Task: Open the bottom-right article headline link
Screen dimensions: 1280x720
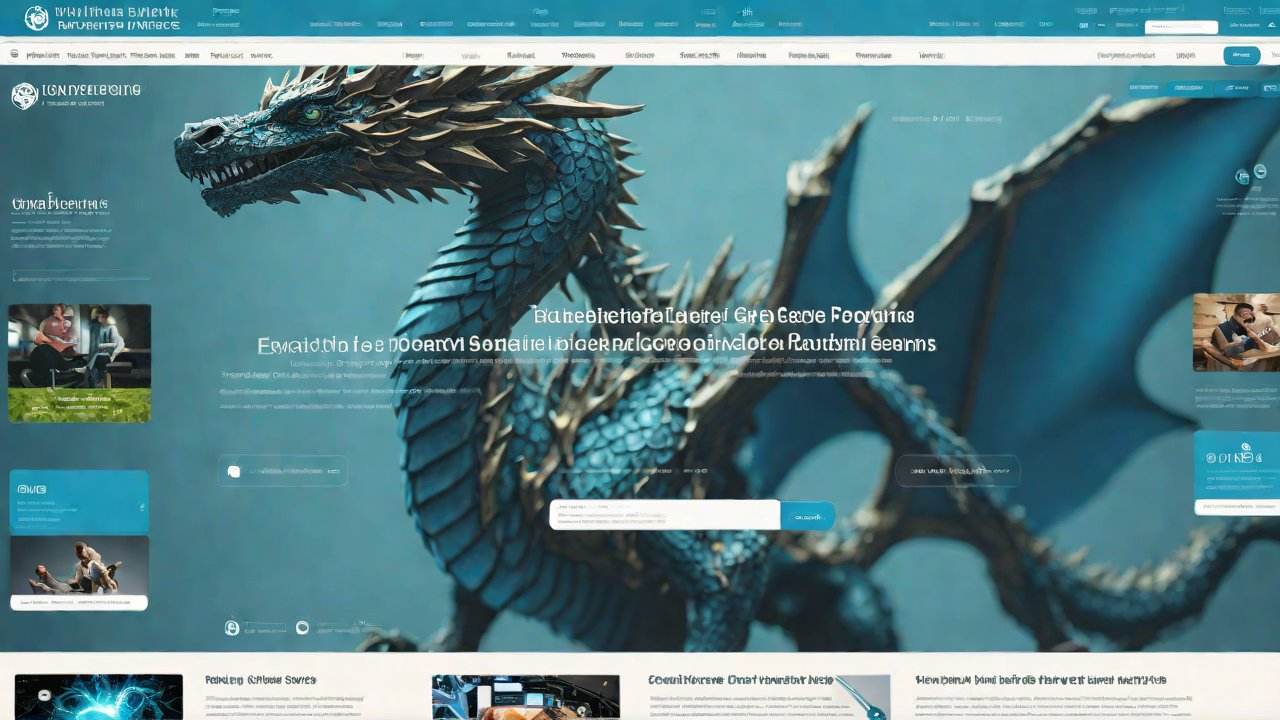Action: coord(1040,680)
